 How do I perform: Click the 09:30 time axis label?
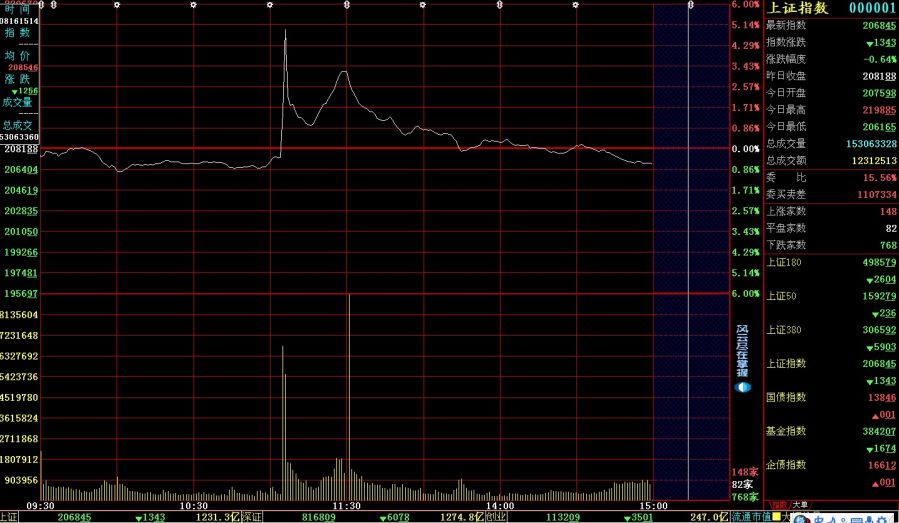pyautogui.click(x=40, y=506)
